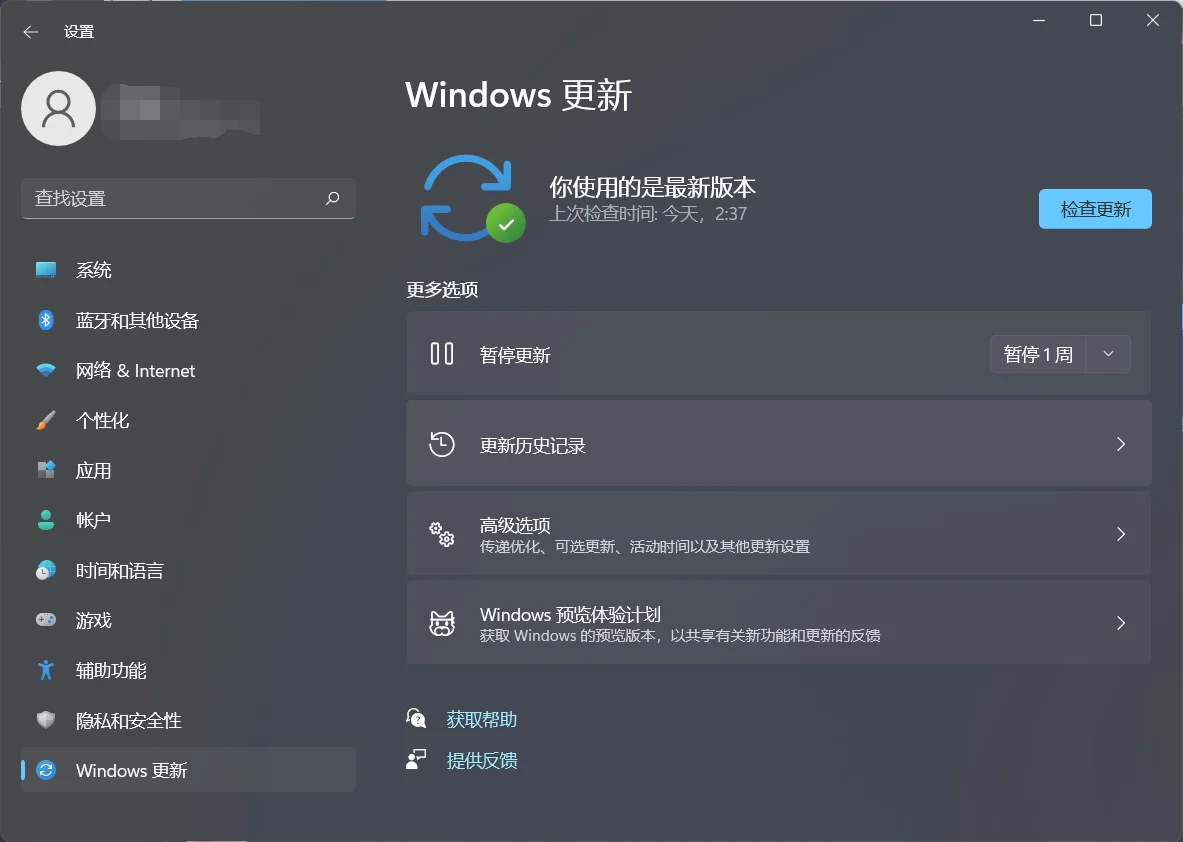Expand the Windows 预览体验计划 chevron
The image size is (1183, 842).
click(x=1120, y=623)
